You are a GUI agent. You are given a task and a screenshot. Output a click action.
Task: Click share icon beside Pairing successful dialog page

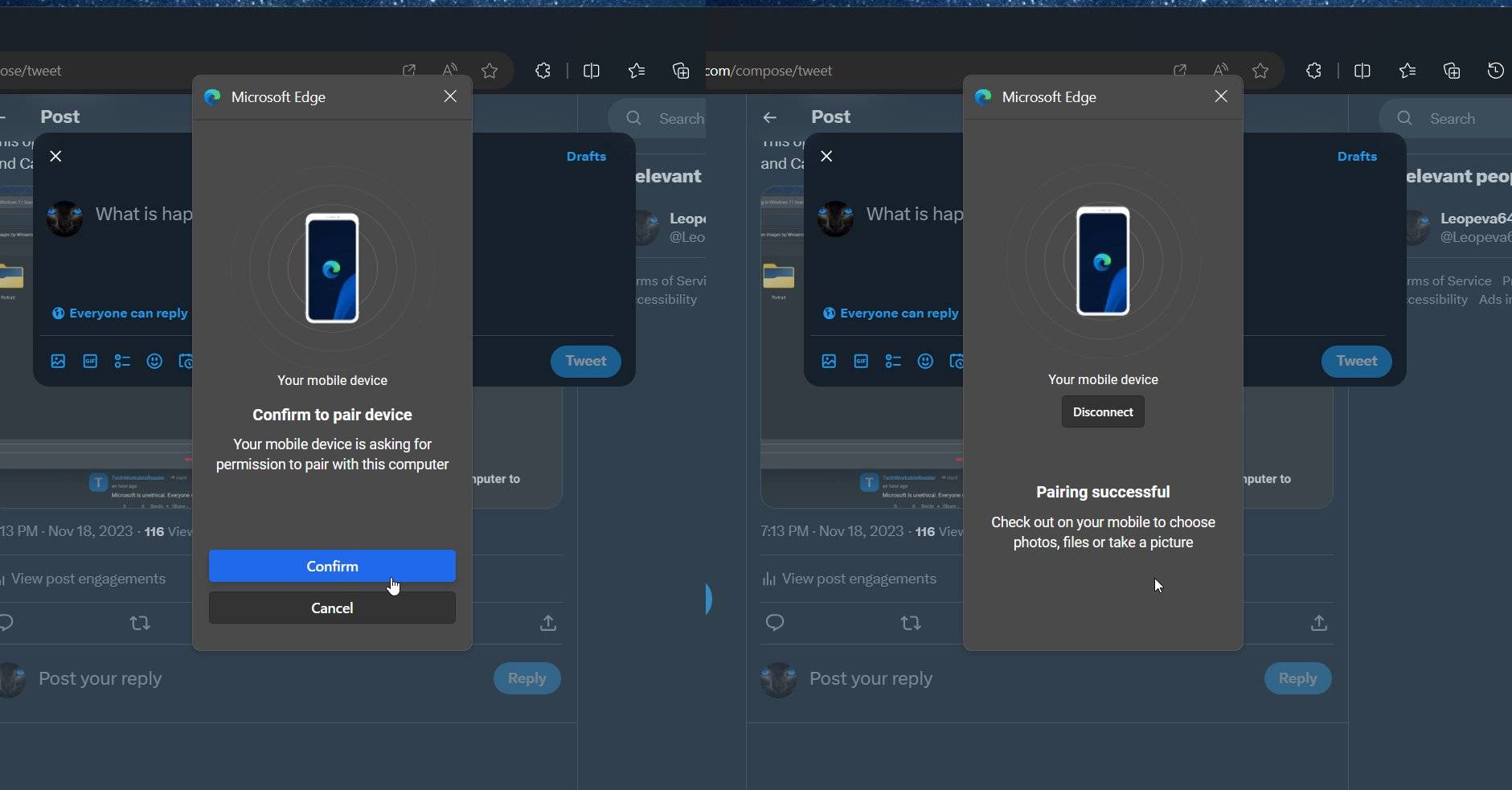[1319, 623]
